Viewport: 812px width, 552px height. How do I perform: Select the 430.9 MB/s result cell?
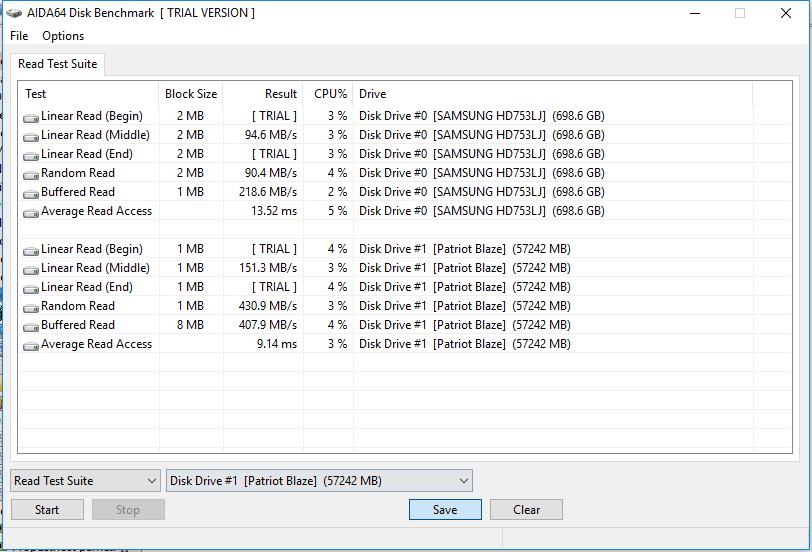pos(268,306)
